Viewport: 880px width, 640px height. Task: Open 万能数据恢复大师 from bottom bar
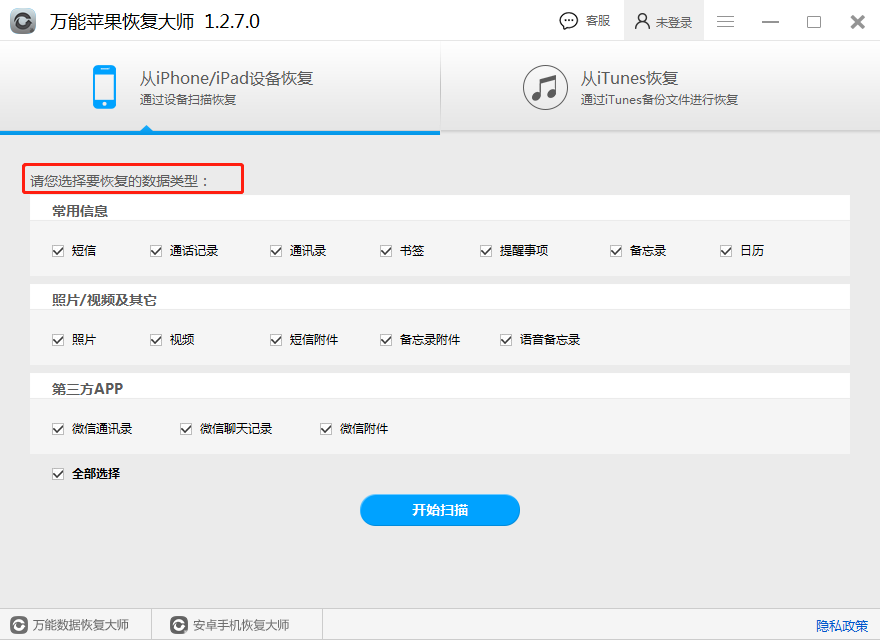coord(70,625)
